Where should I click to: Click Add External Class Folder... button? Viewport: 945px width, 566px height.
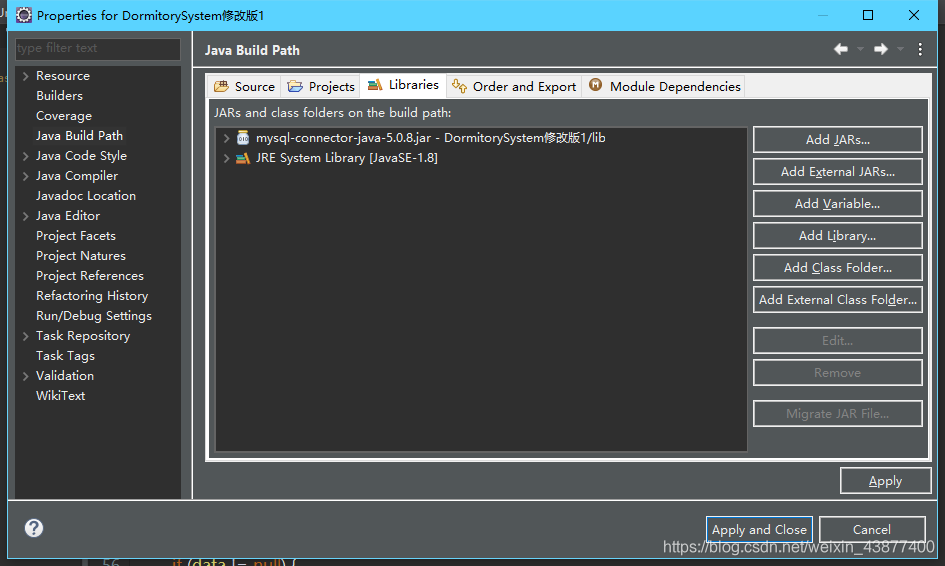click(x=837, y=300)
